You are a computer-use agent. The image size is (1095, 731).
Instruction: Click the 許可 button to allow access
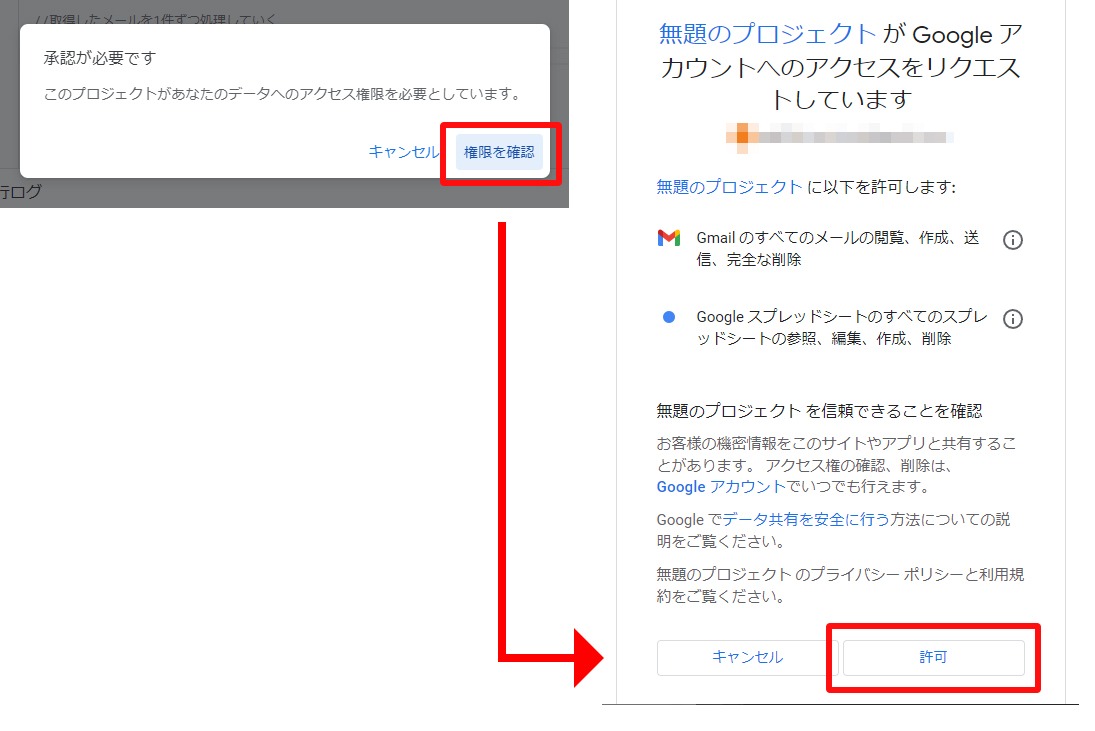pos(933,657)
